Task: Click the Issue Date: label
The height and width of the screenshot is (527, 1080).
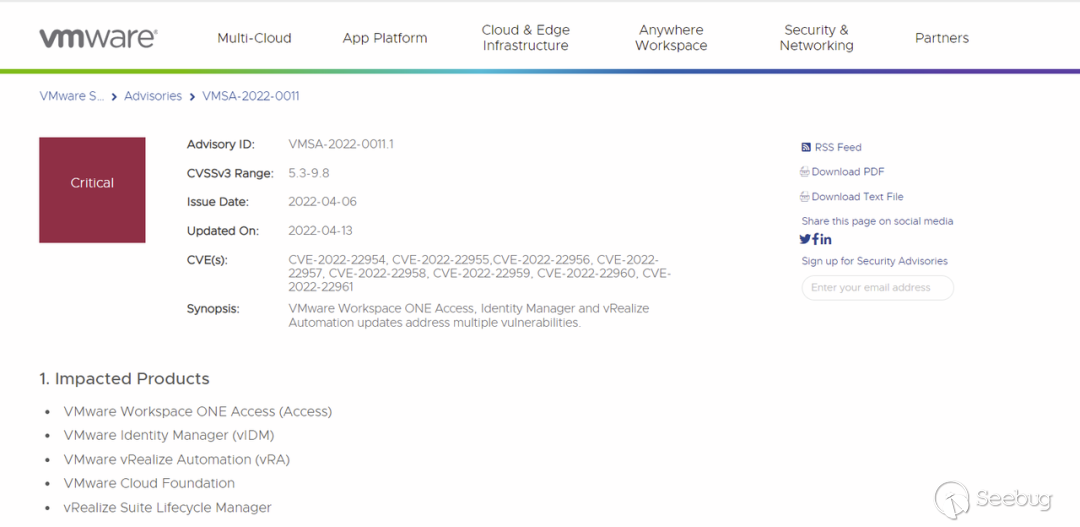Action: click(218, 202)
